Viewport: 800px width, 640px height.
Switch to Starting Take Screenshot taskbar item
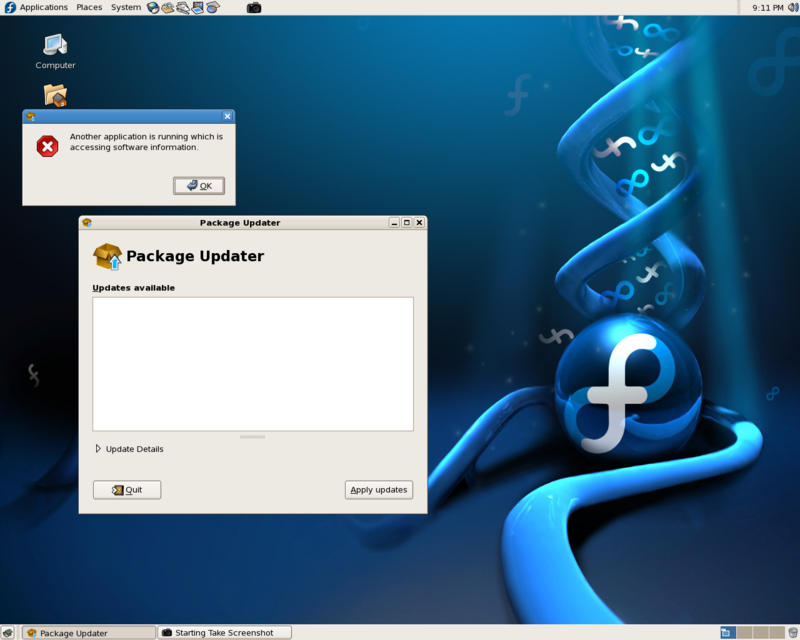pos(224,633)
